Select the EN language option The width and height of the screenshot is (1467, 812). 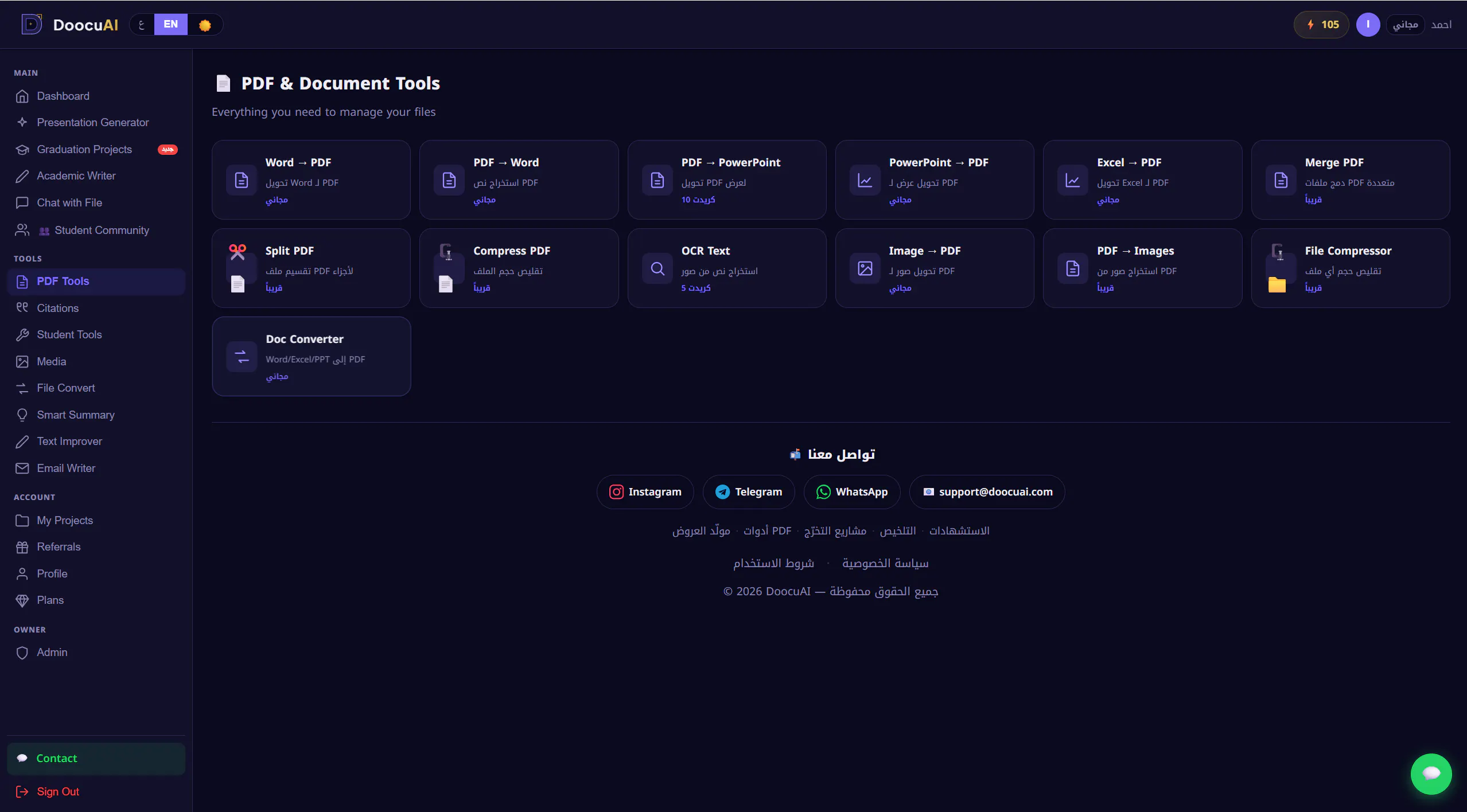[x=170, y=25]
